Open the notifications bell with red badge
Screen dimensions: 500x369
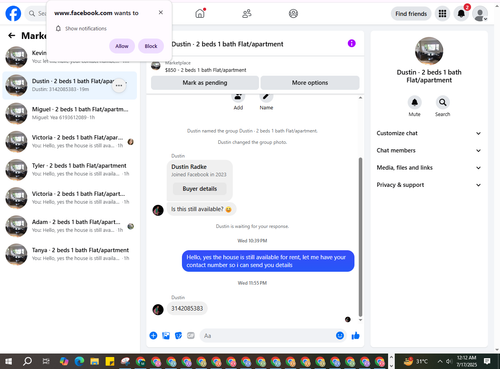tap(461, 14)
